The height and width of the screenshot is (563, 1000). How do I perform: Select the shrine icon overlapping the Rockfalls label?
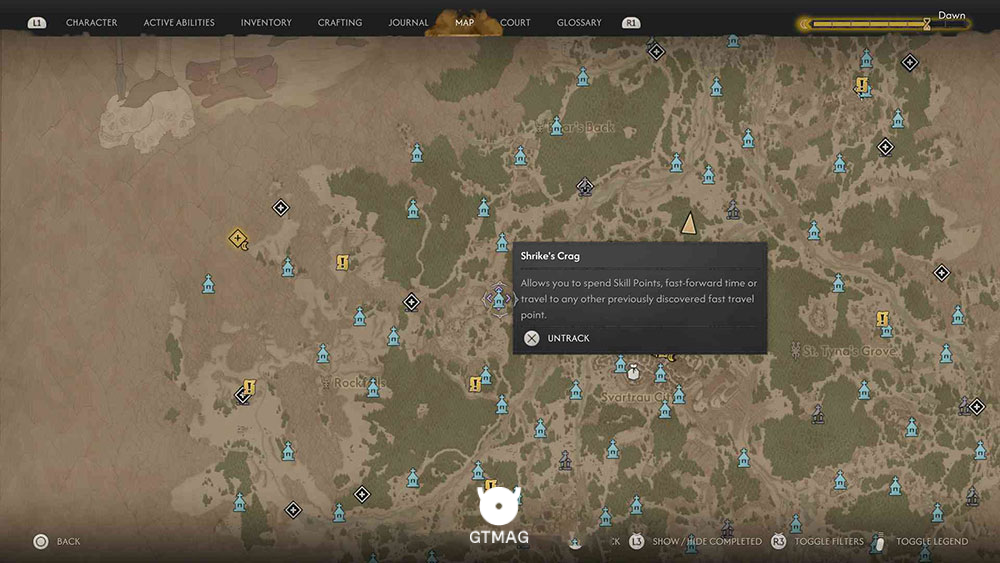373,388
